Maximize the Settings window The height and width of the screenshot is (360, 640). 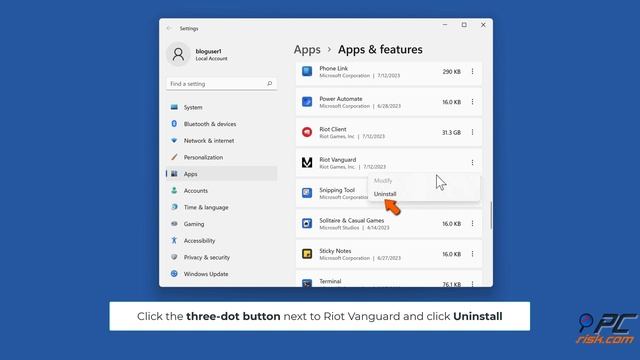coord(464,25)
